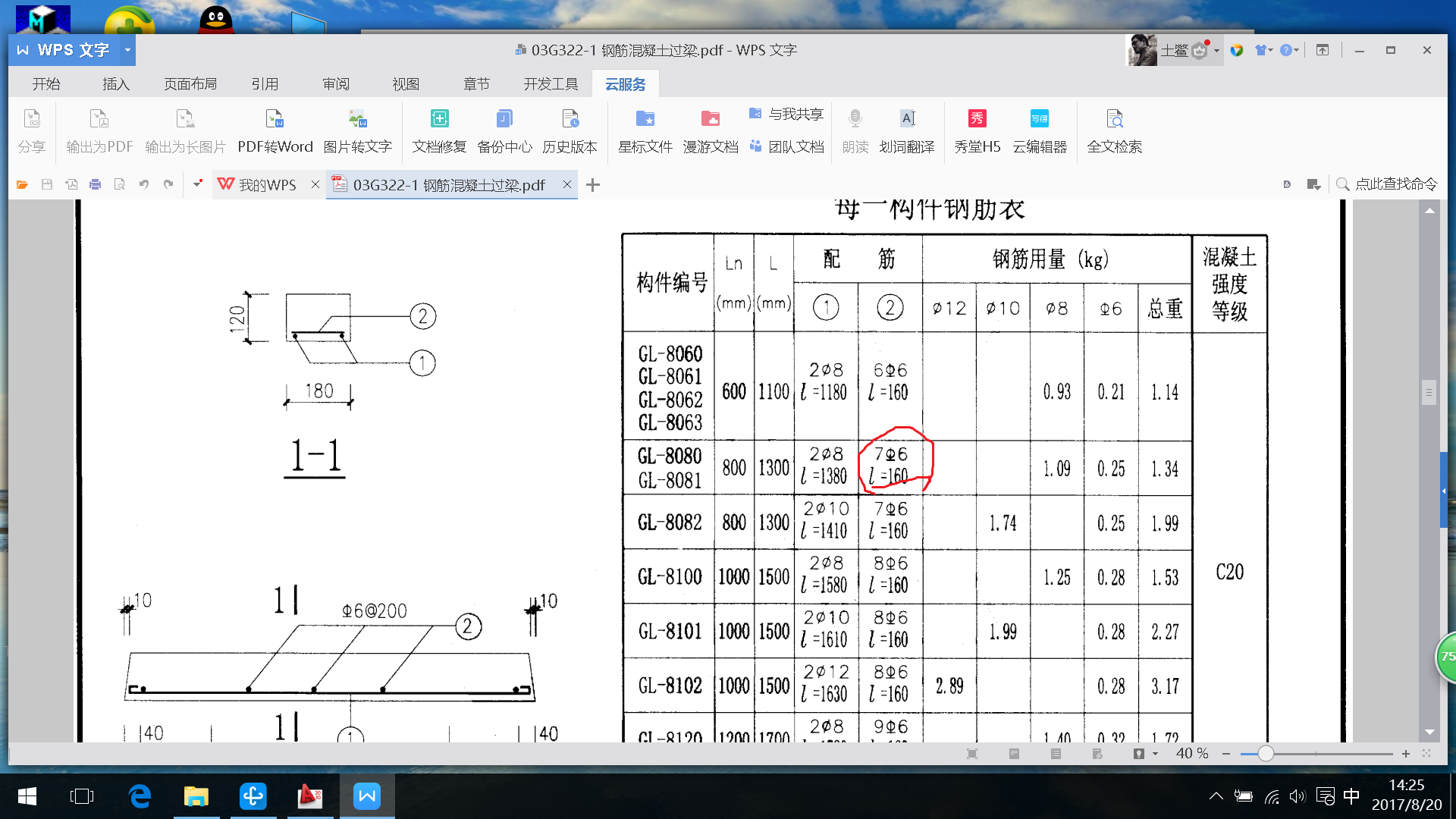Open 秀堂H5 tool
This screenshot has height=819, width=1456.
point(977,130)
